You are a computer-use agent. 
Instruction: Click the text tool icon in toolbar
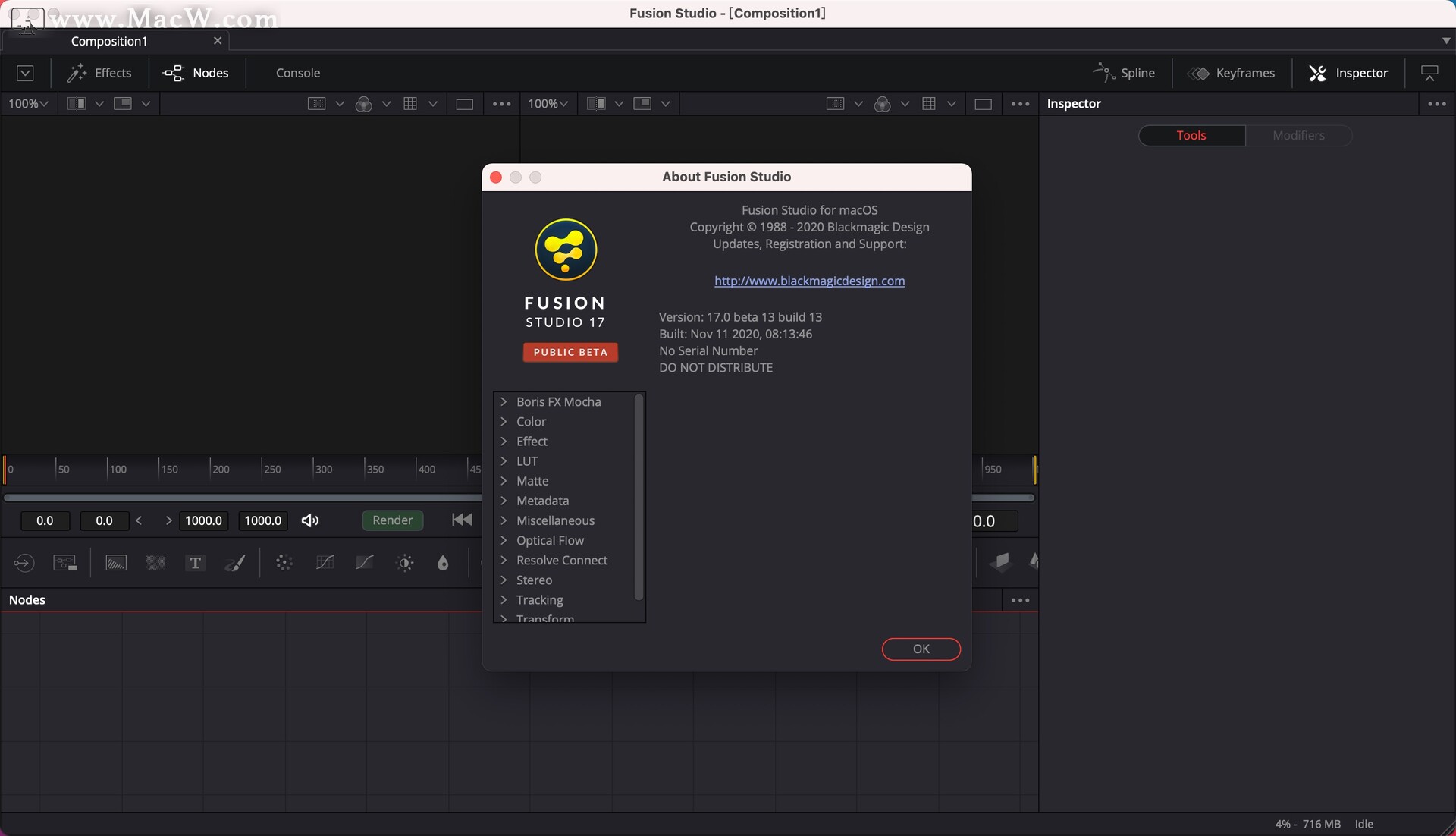click(x=195, y=561)
